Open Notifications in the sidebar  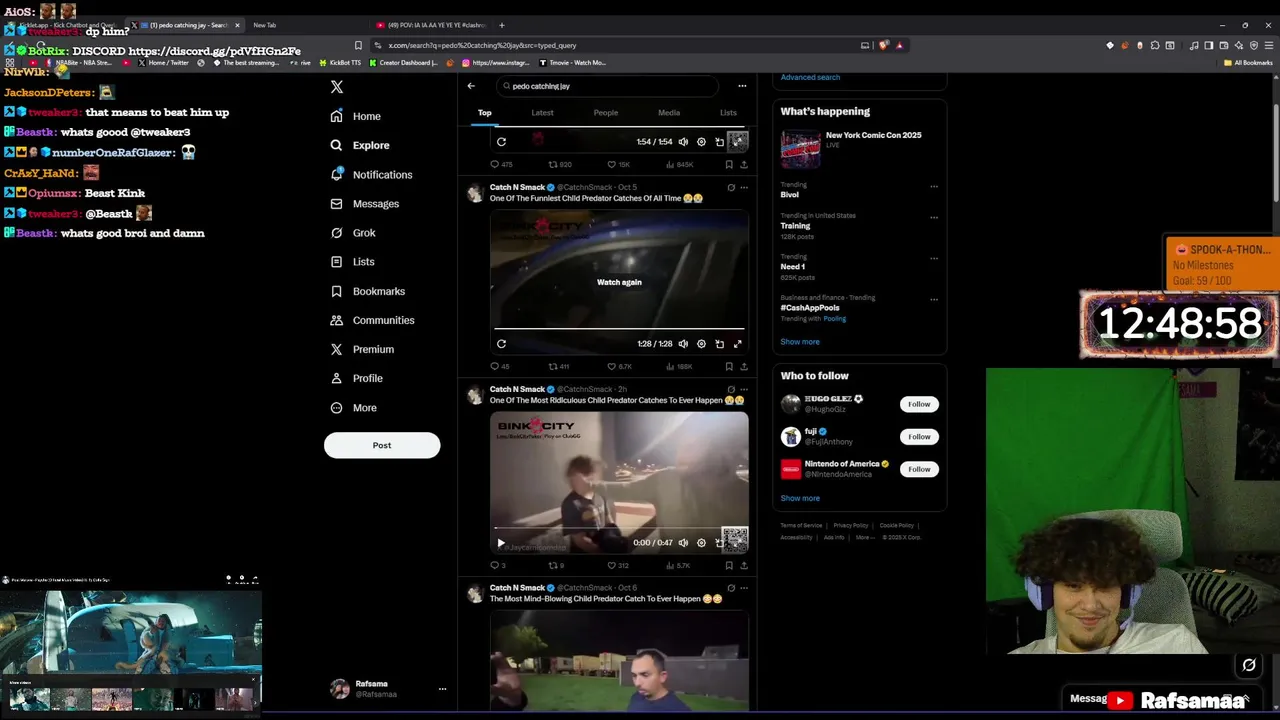[x=371, y=174]
